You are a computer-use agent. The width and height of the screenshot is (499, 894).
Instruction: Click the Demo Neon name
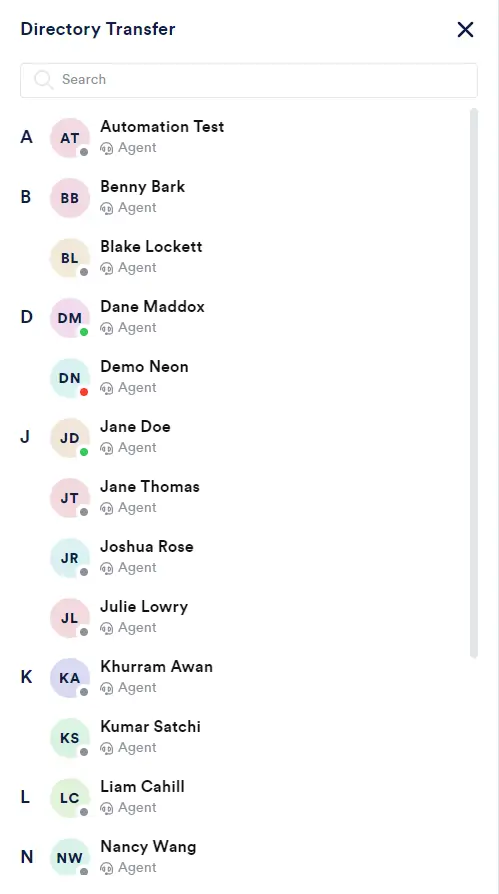144,367
